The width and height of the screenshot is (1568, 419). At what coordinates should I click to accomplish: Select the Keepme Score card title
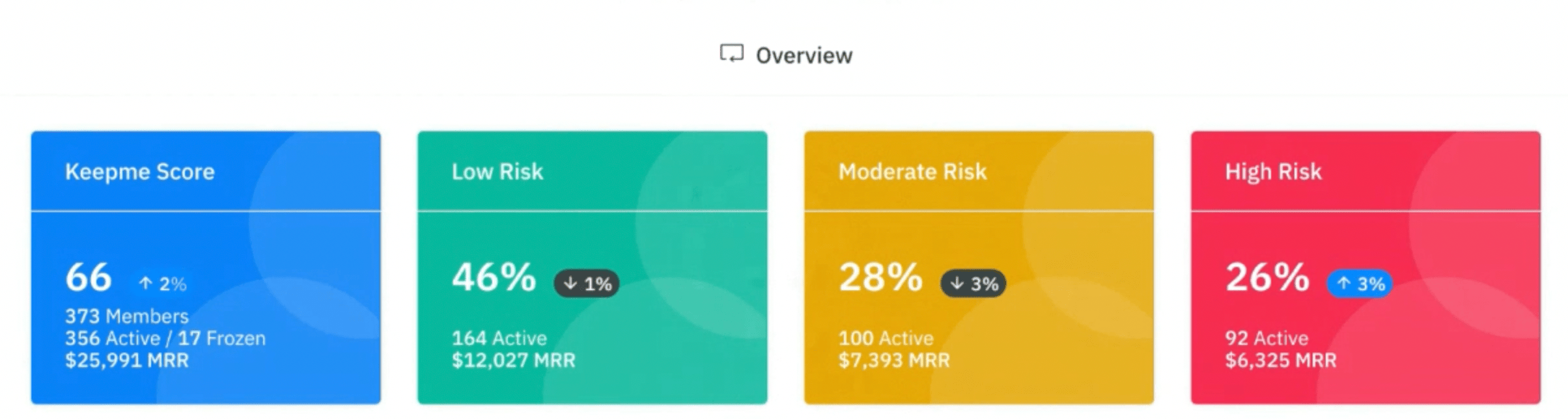coord(139,172)
